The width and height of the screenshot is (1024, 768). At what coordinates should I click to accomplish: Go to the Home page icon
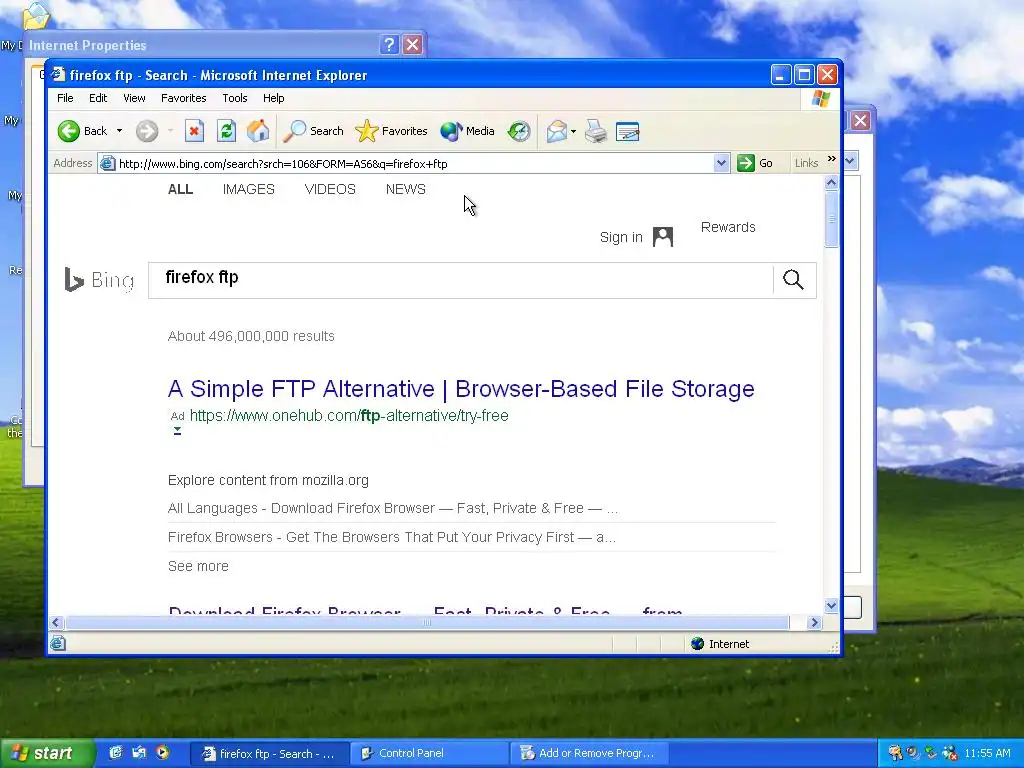coord(258,131)
